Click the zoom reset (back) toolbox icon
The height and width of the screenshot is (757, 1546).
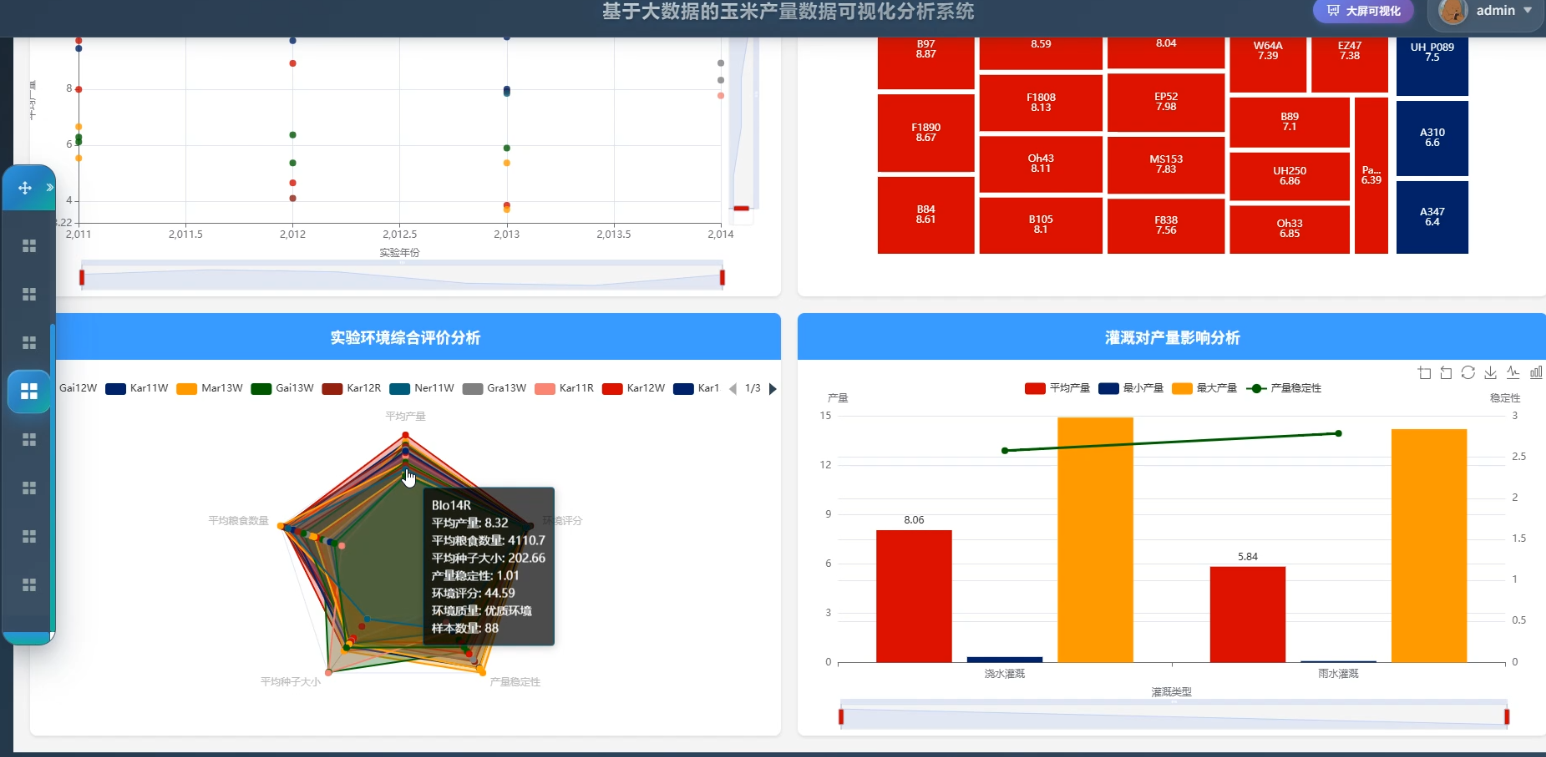pos(1446,373)
